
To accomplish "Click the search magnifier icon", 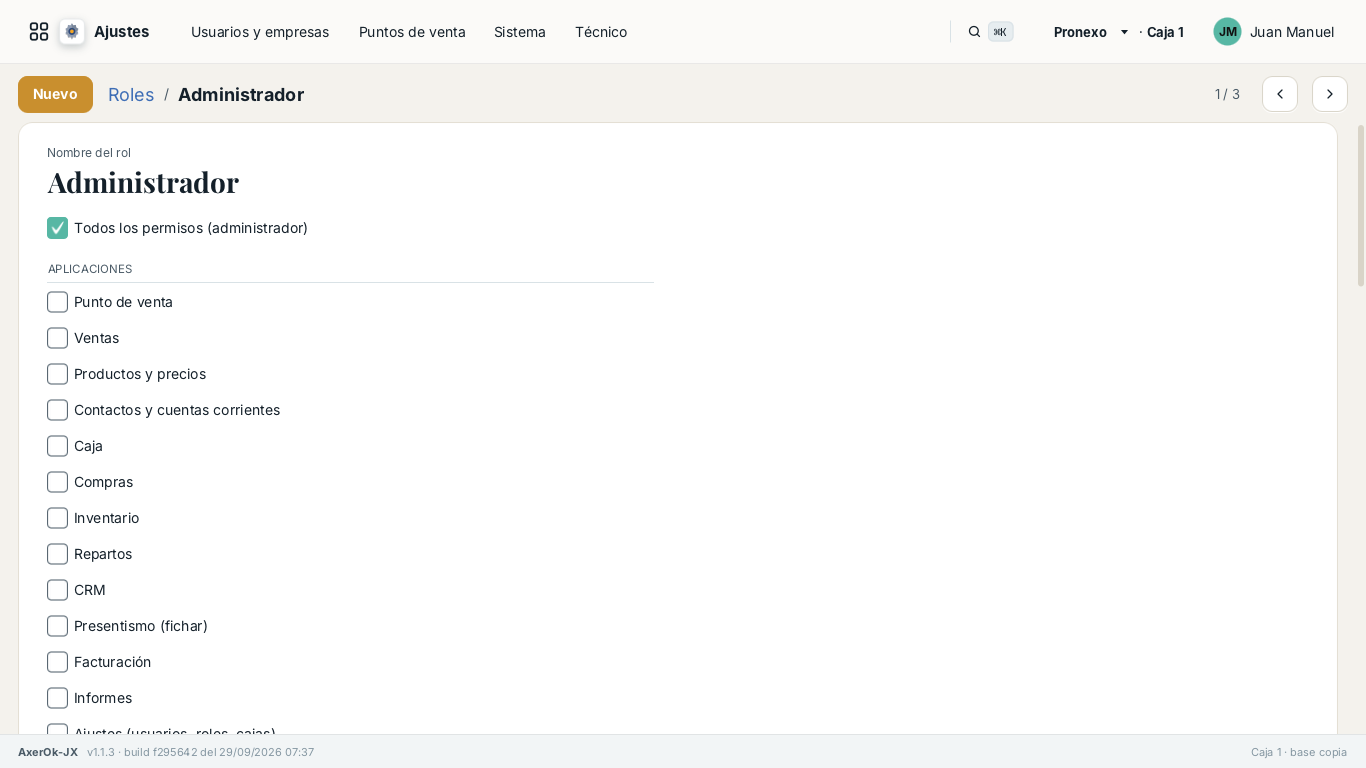I will [x=974, y=32].
